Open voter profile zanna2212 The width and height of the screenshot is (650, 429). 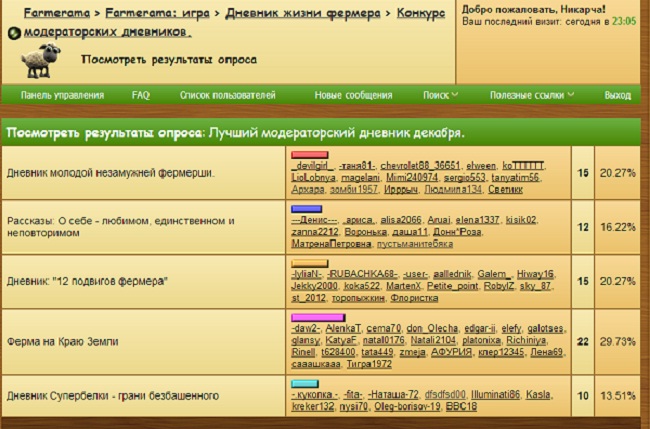pos(315,232)
